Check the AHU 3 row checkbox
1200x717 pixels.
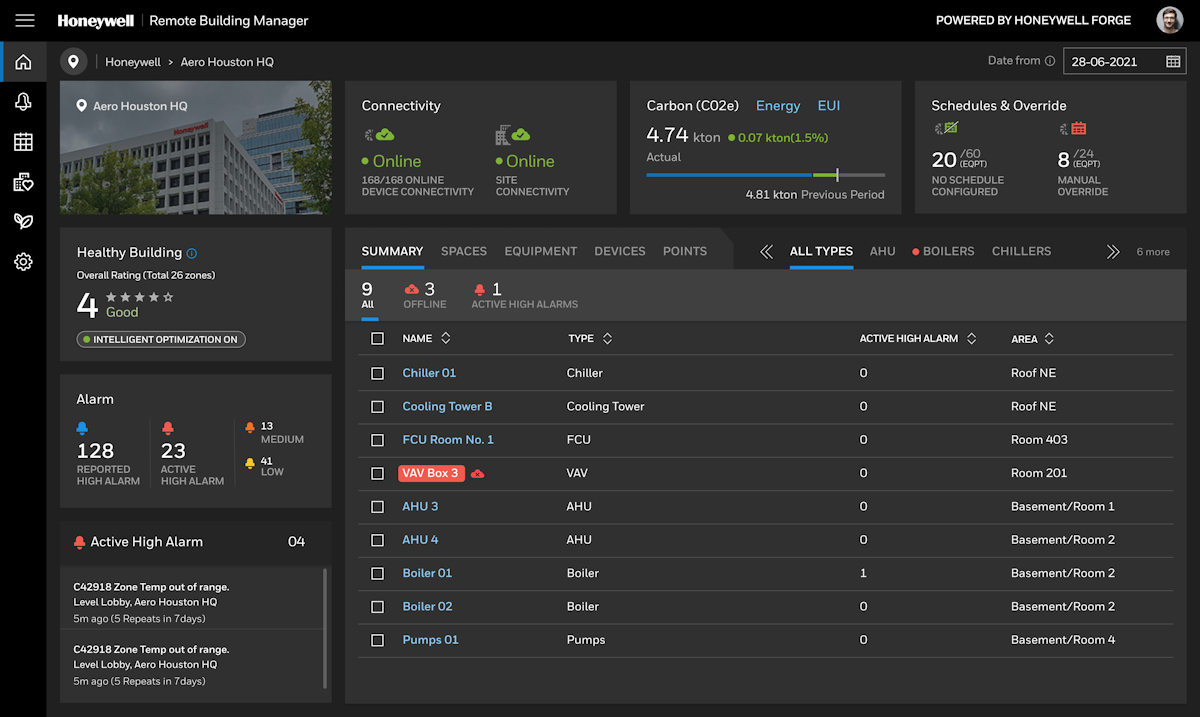(x=377, y=507)
